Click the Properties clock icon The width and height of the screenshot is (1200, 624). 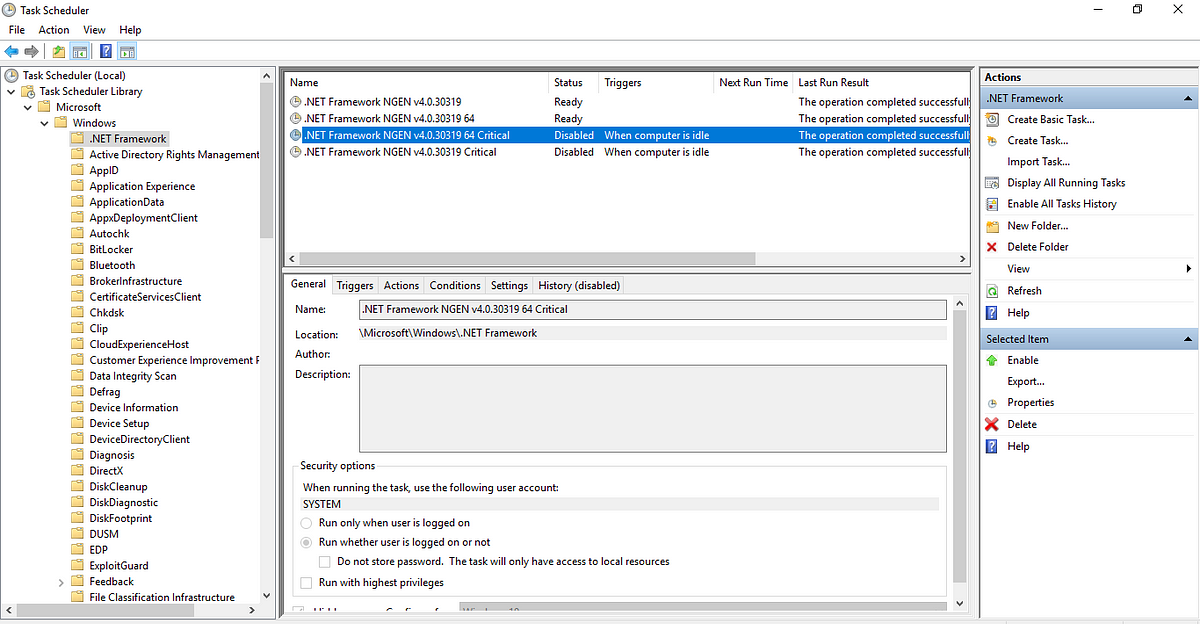coord(992,403)
